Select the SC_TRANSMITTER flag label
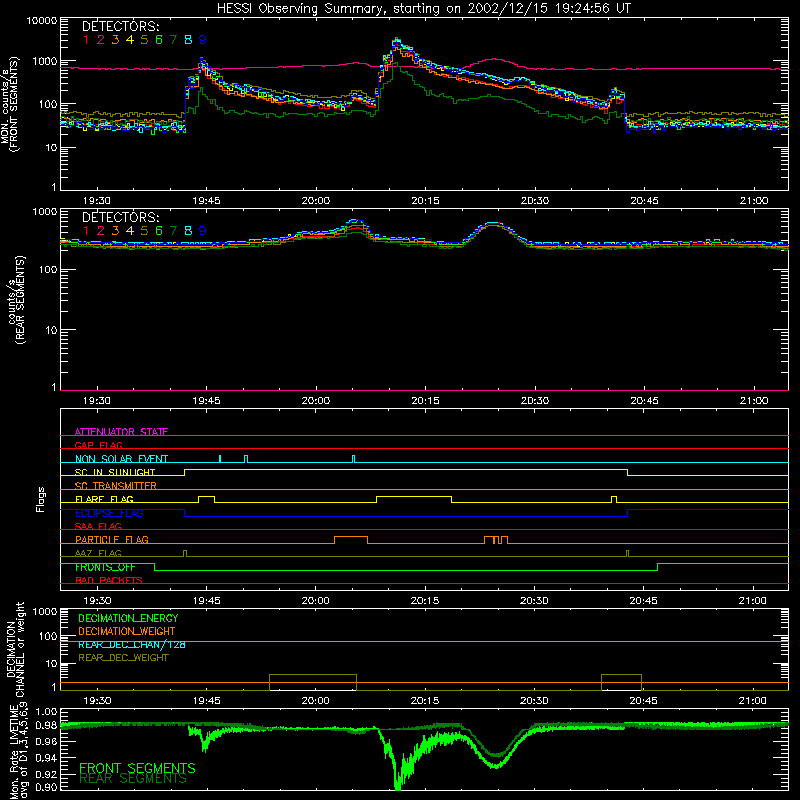 click(116, 486)
